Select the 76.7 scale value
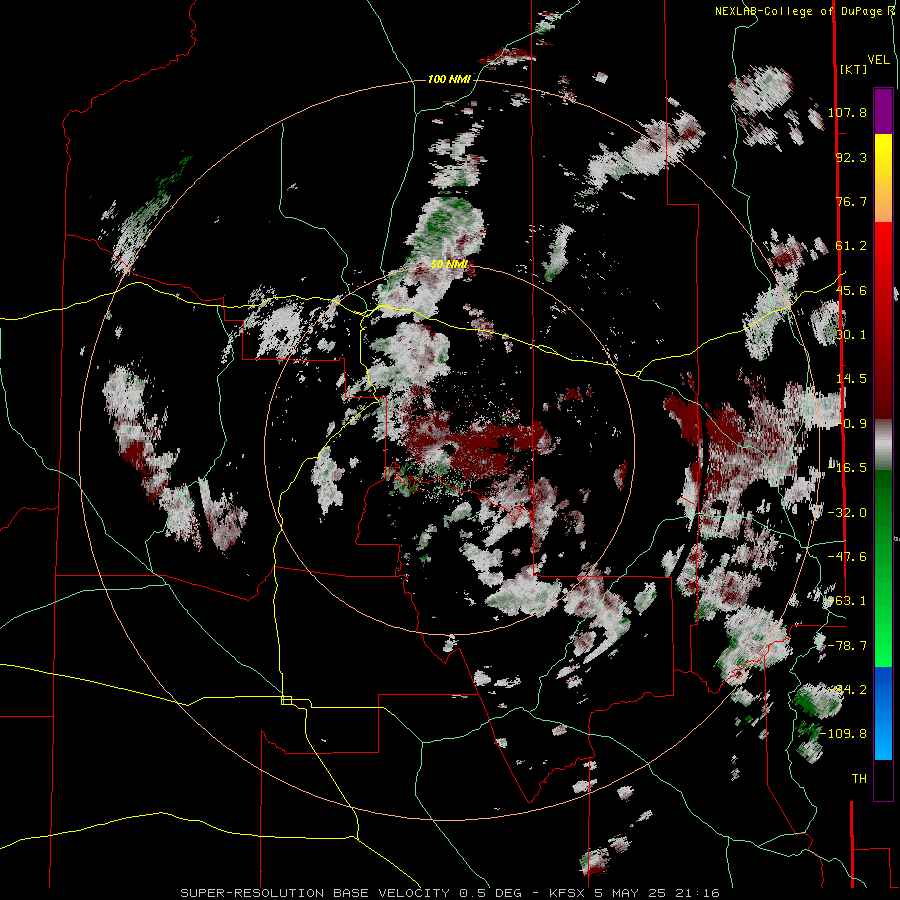 click(851, 201)
